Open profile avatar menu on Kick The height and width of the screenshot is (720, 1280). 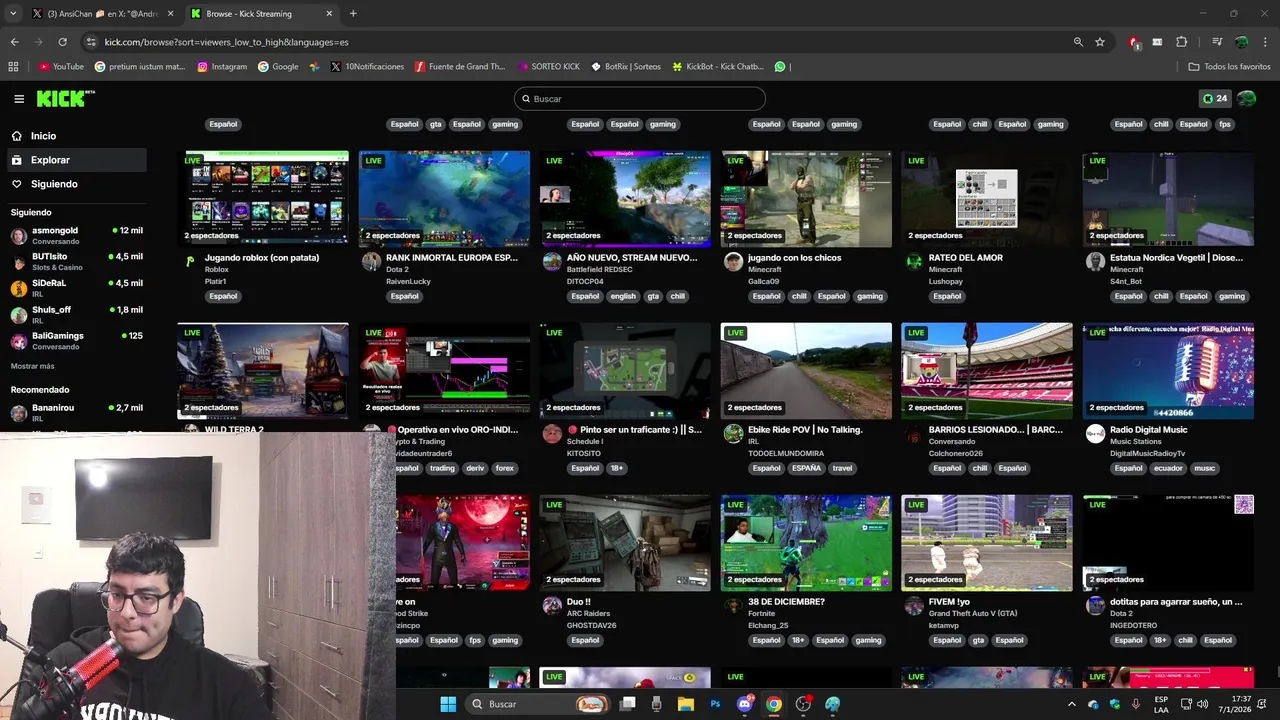1247,99
